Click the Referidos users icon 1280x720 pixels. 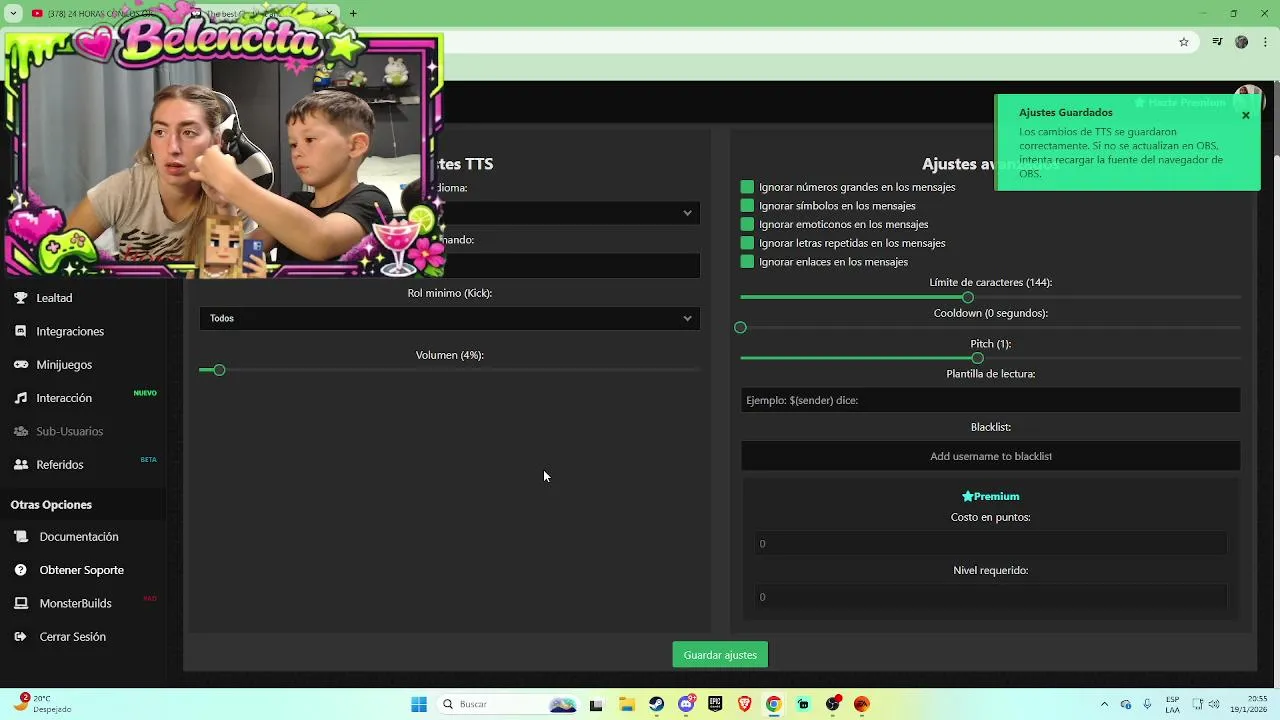(20, 465)
